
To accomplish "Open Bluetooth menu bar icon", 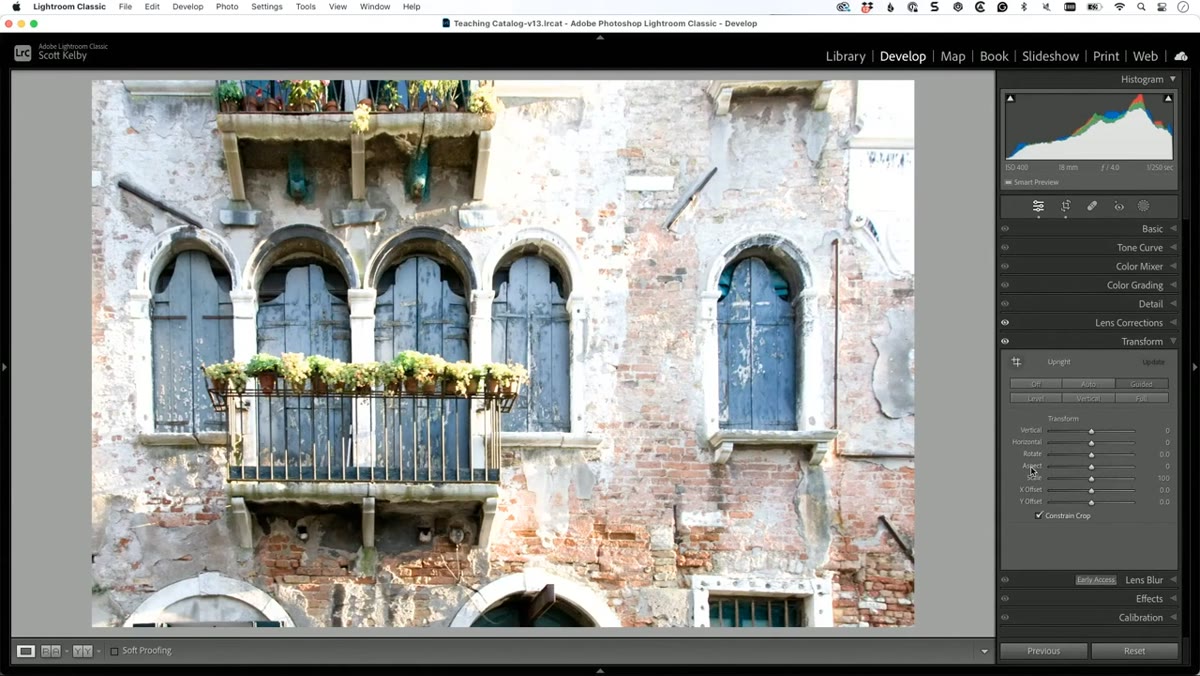I will pos(1024,7).
